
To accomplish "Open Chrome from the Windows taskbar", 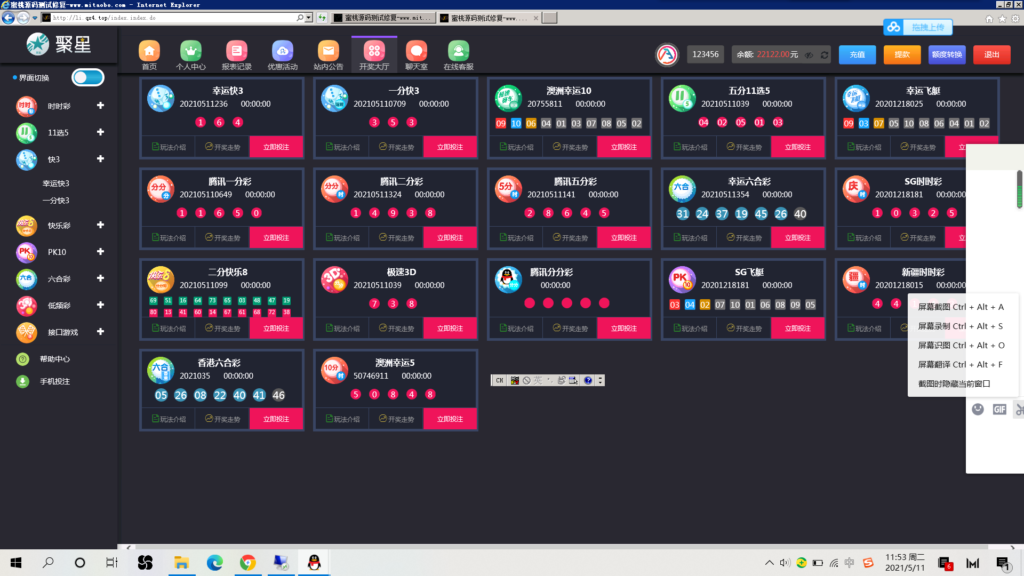I will pos(247,563).
